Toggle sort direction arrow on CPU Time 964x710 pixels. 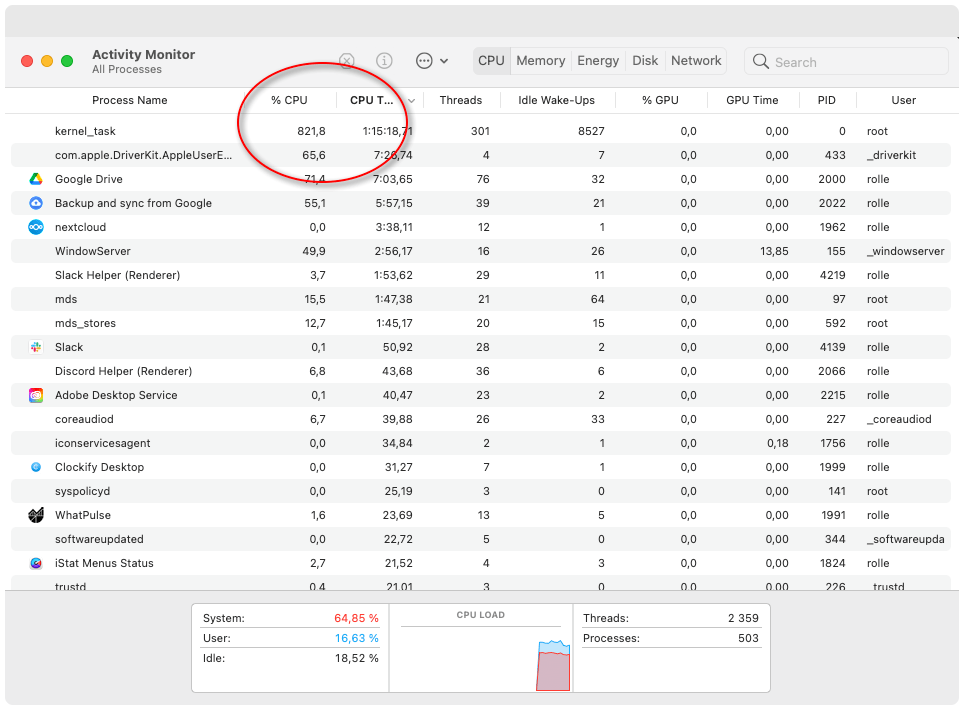pos(412,101)
